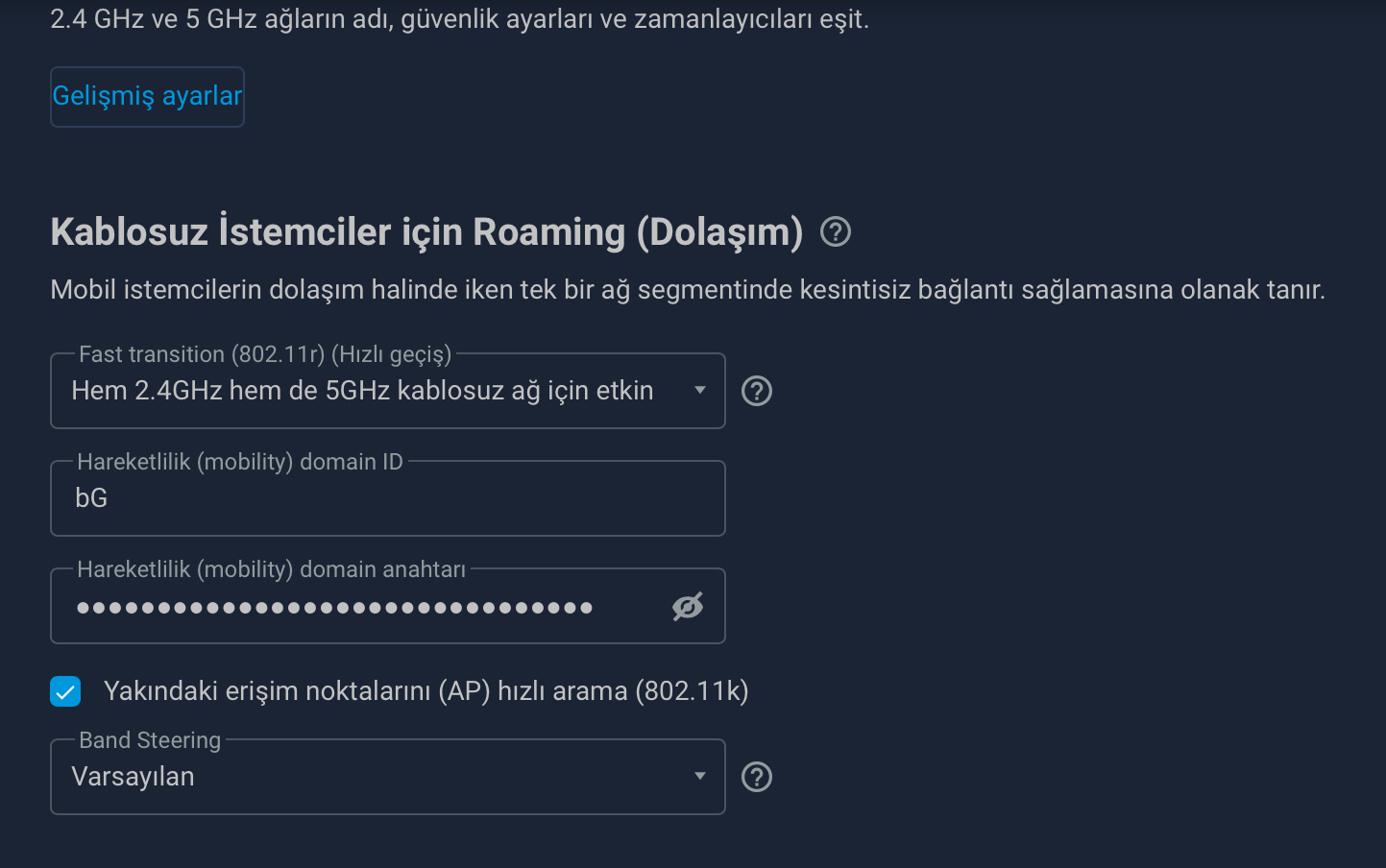Select the 'Fast transition (802.11r)' field label
Screen dimensions: 1386x868
pos(265,354)
